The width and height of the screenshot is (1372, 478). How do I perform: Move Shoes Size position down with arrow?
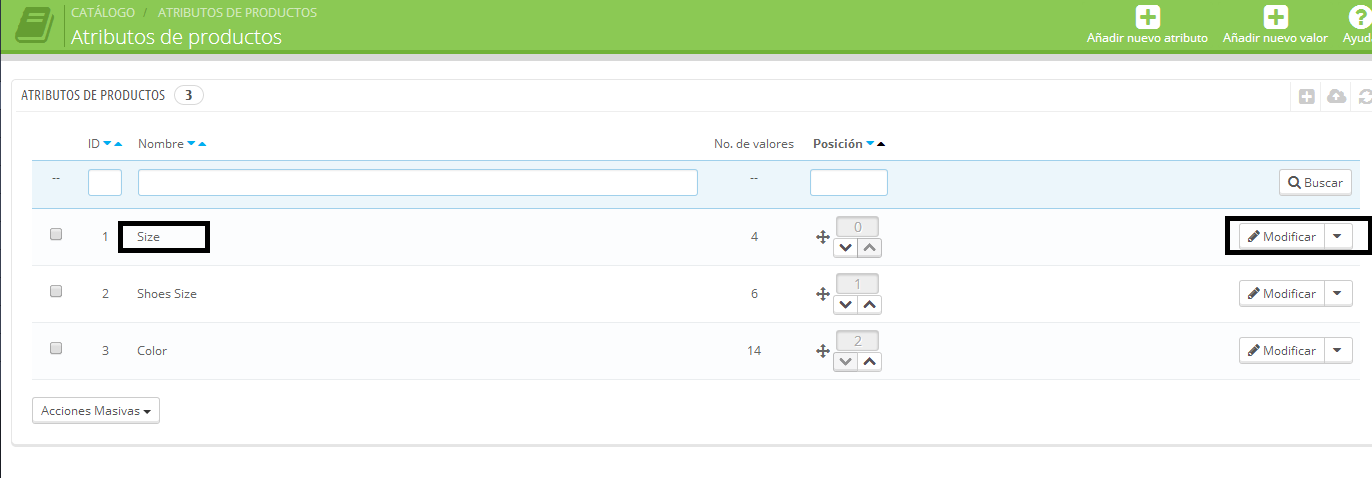click(847, 305)
